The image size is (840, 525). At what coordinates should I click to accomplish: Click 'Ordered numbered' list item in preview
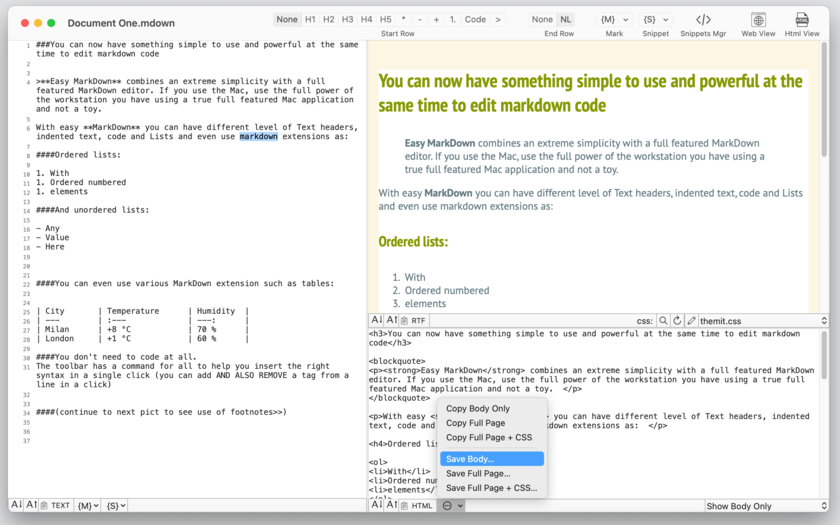pyautogui.click(x=447, y=290)
